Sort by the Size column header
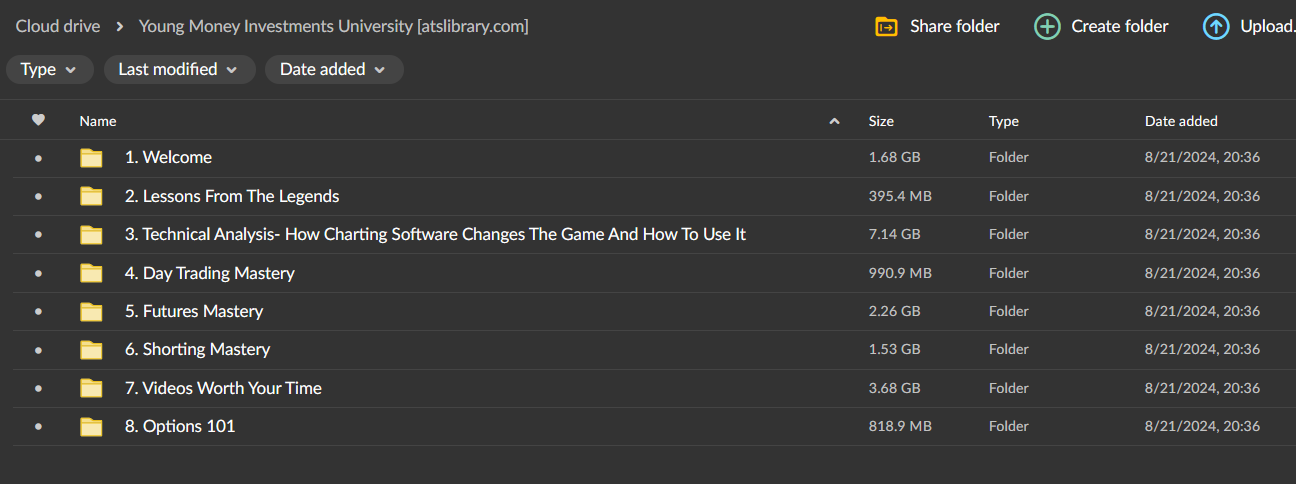Image resolution: width=1296 pixels, height=484 pixels. pyautogui.click(x=881, y=121)
